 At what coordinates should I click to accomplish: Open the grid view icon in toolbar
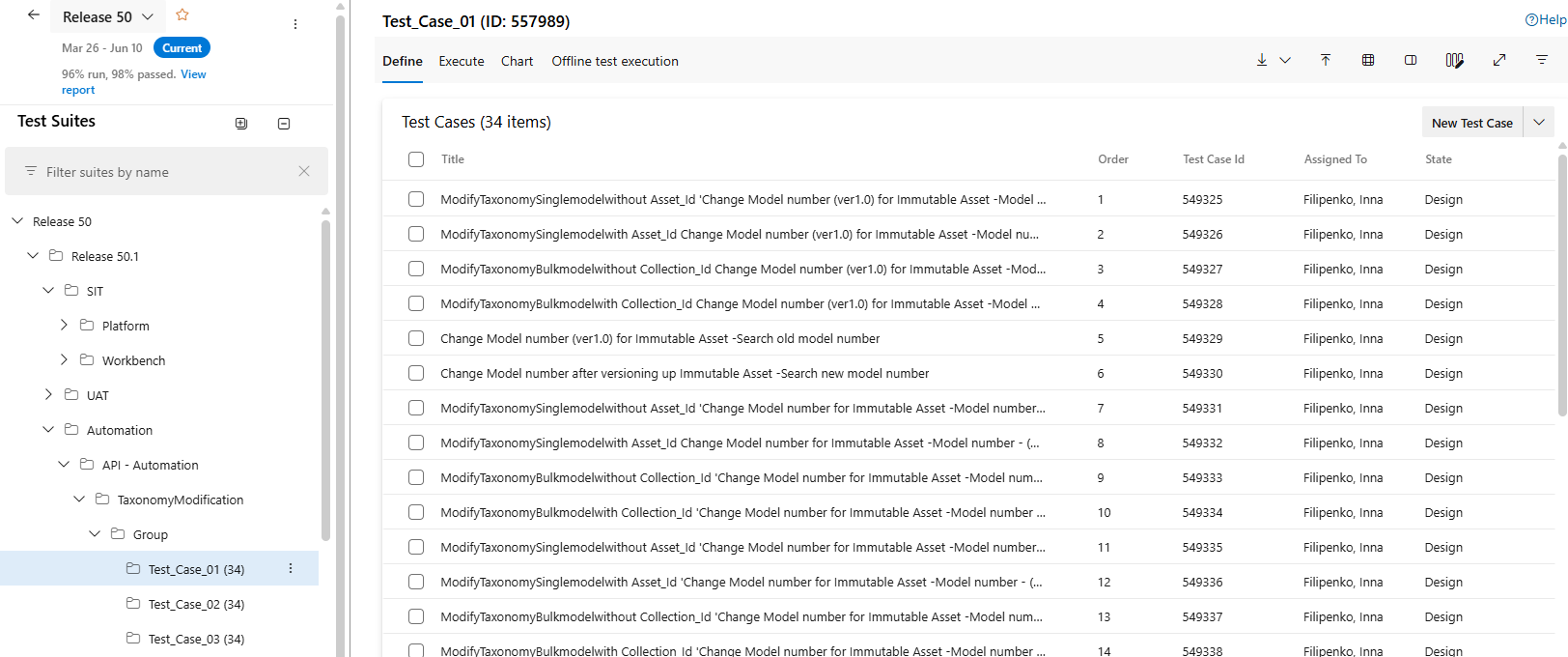tap(1368, 60)
